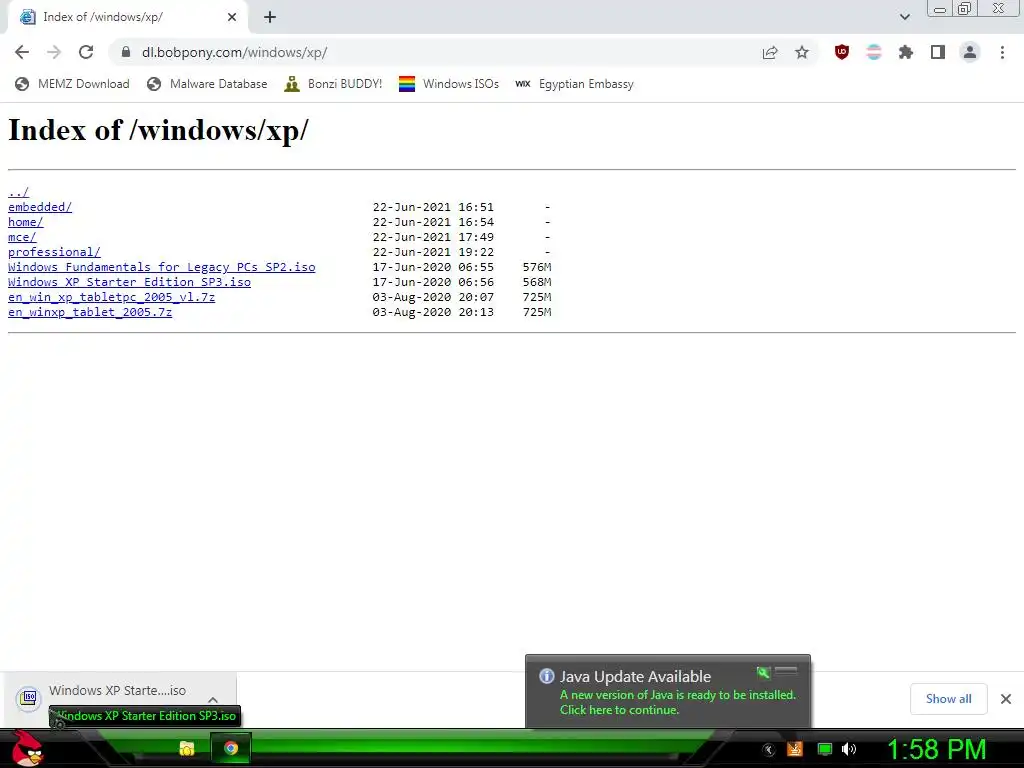Viewport: 1024px width, 768px height.
Task: Open the Windows ISOs bookmark
Action: (x=449, y=84)
